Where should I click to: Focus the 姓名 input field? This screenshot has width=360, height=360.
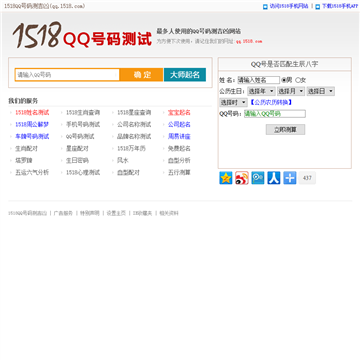click(259, 80)
